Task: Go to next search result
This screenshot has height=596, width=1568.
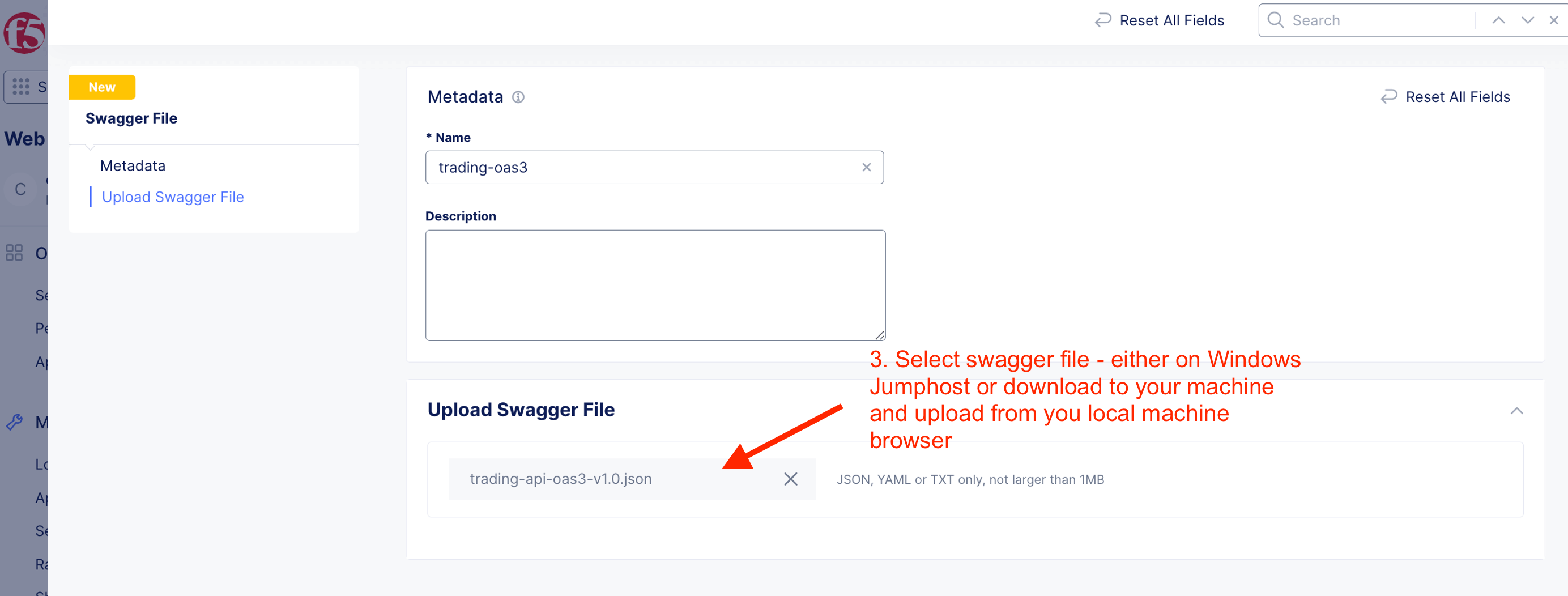Action: click(x=1527, y=20)
